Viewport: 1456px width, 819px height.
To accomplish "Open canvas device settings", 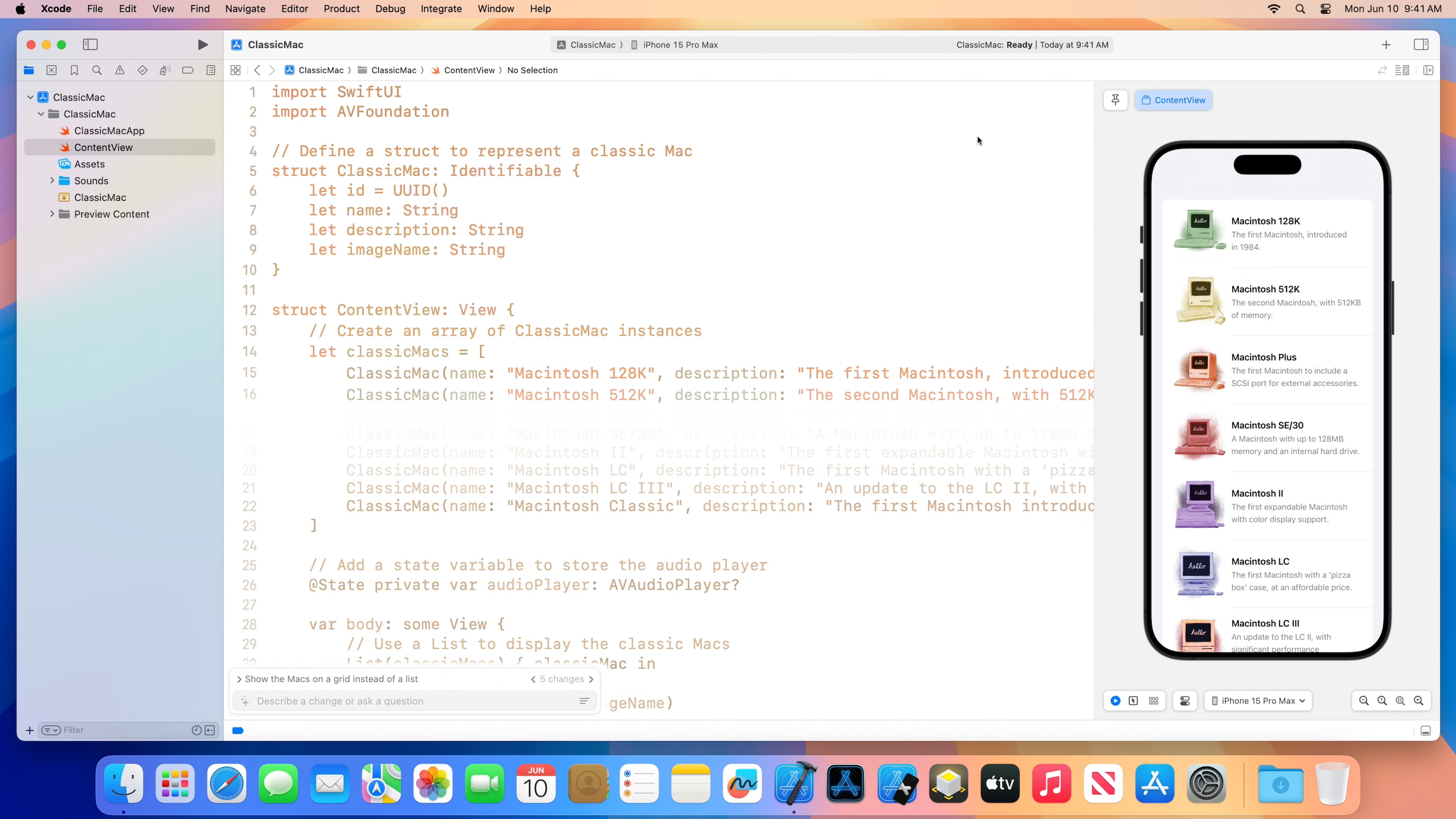I will coord(1185,701).
